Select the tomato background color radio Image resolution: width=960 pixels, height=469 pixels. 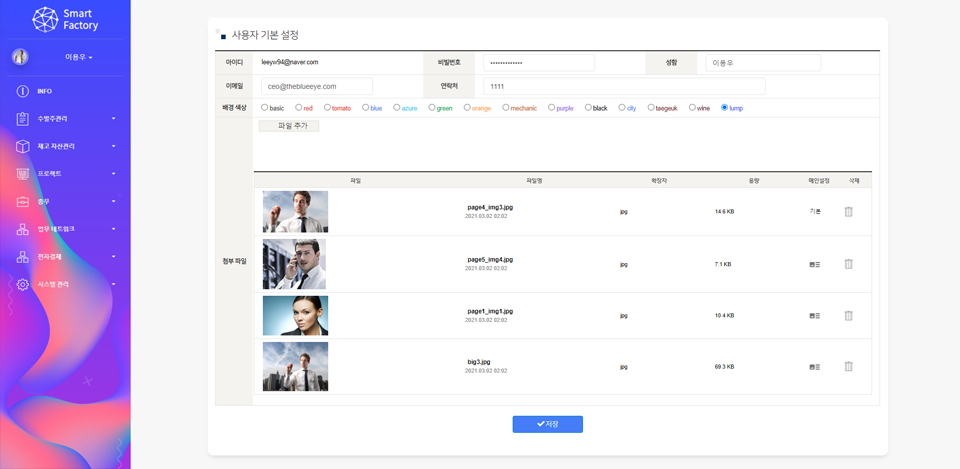coord(326,108)
